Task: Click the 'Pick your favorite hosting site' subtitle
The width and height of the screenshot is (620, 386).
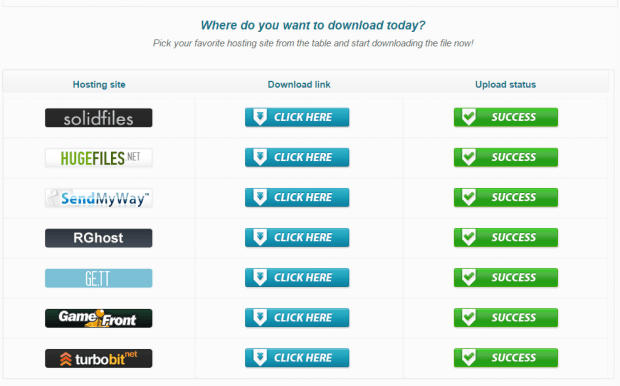Action: 313,43
